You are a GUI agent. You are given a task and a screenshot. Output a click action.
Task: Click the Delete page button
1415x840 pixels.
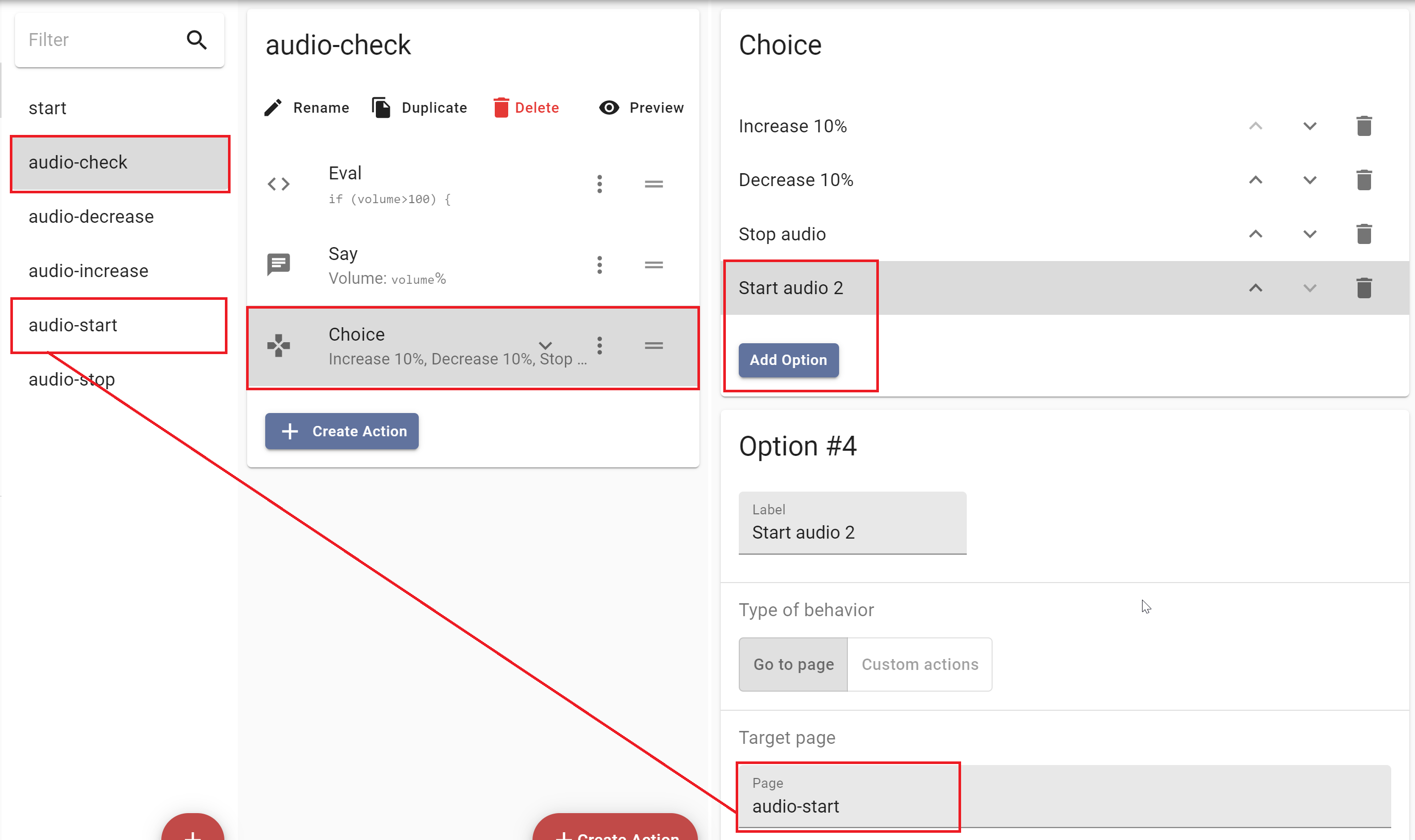tap(526, 108)
